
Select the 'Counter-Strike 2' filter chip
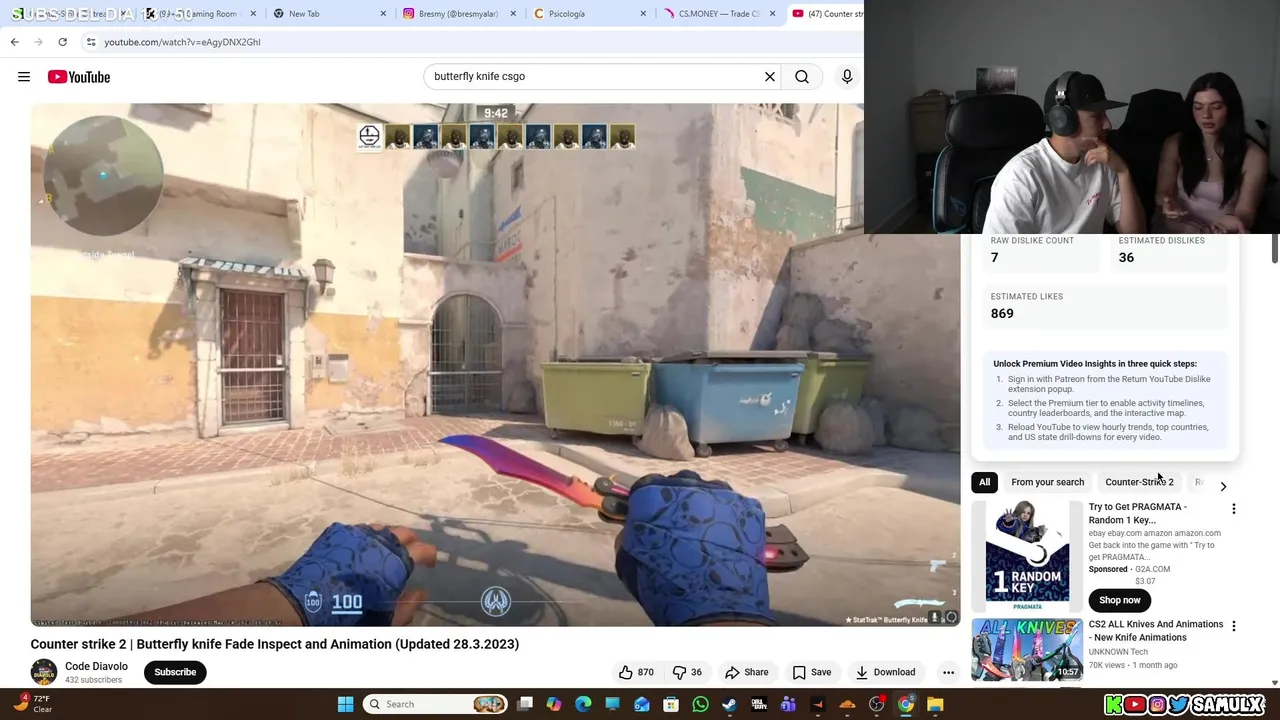[x=1139, y=482]
